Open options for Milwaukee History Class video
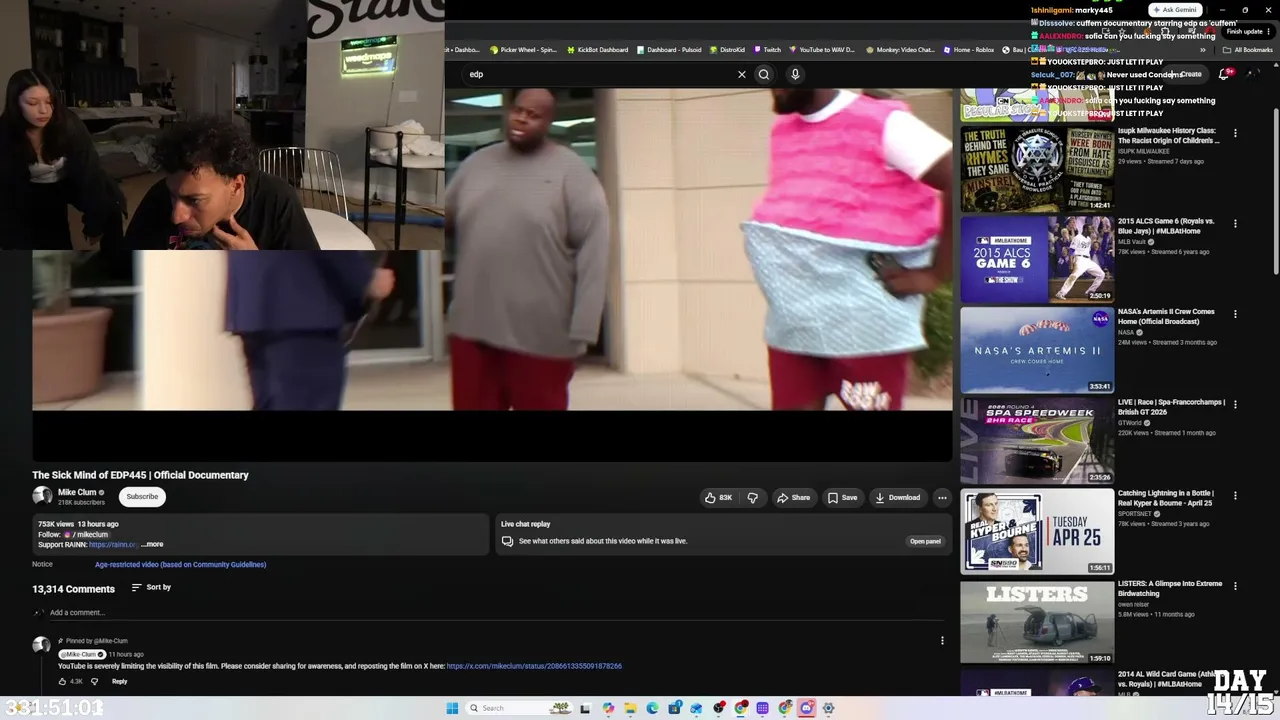 1235,133
